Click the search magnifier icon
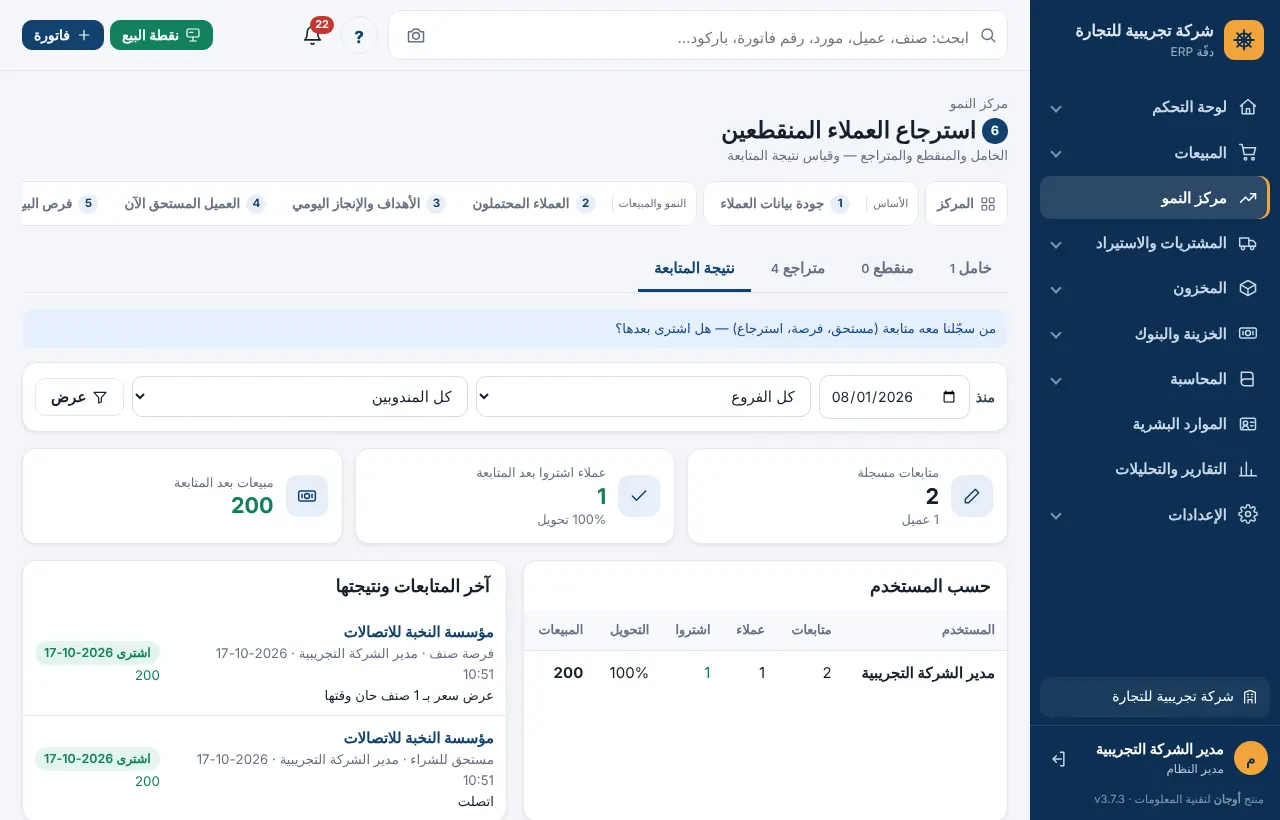1280x820 pixels. click(988, 36)
